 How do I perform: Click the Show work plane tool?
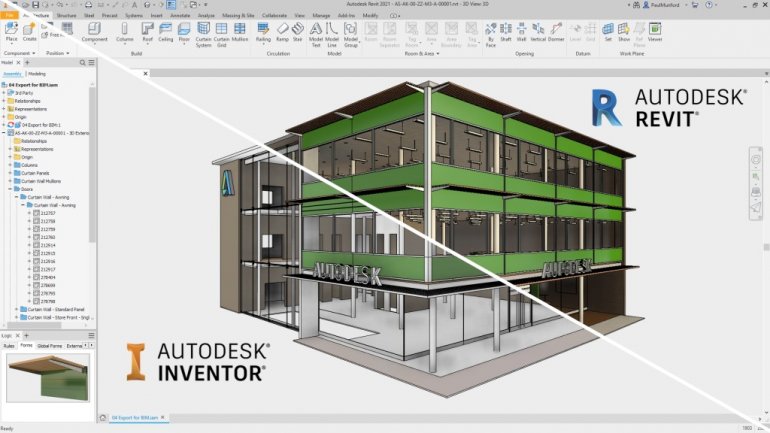pyautogui.click(x=624, y=32)
